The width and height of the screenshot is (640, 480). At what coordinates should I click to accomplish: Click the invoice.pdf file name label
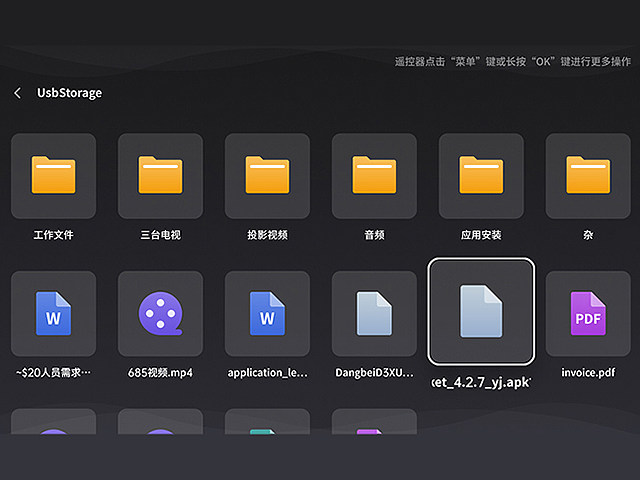(x=588, y=373)
